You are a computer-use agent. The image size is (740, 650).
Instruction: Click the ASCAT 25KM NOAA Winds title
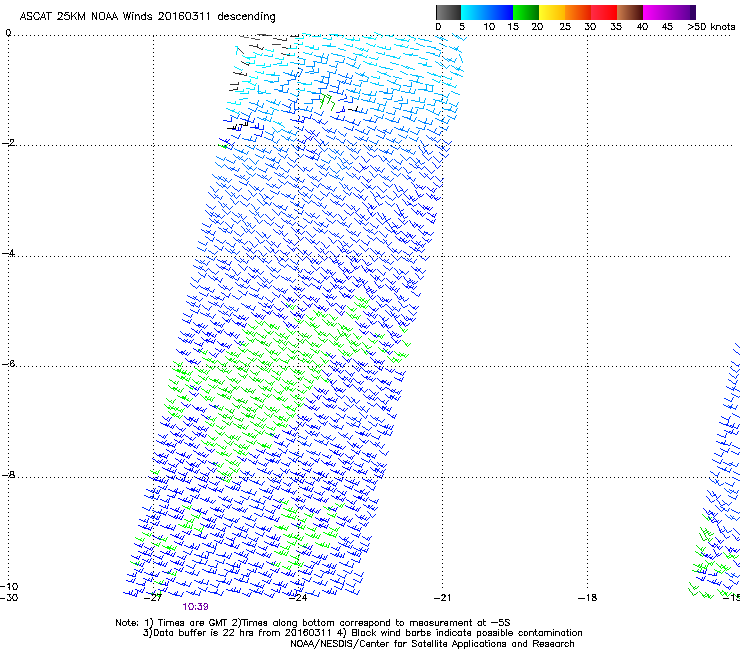[x=147, y=16]
